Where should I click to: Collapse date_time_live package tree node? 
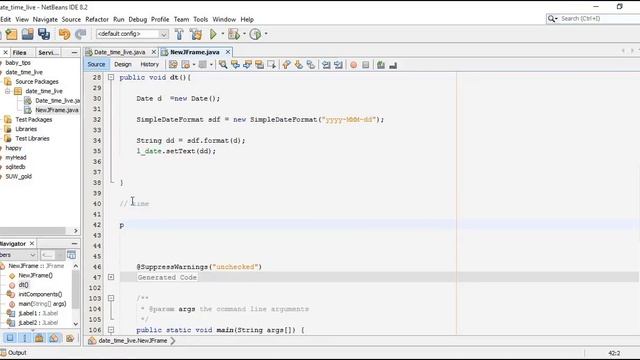[x=8, y=91]
